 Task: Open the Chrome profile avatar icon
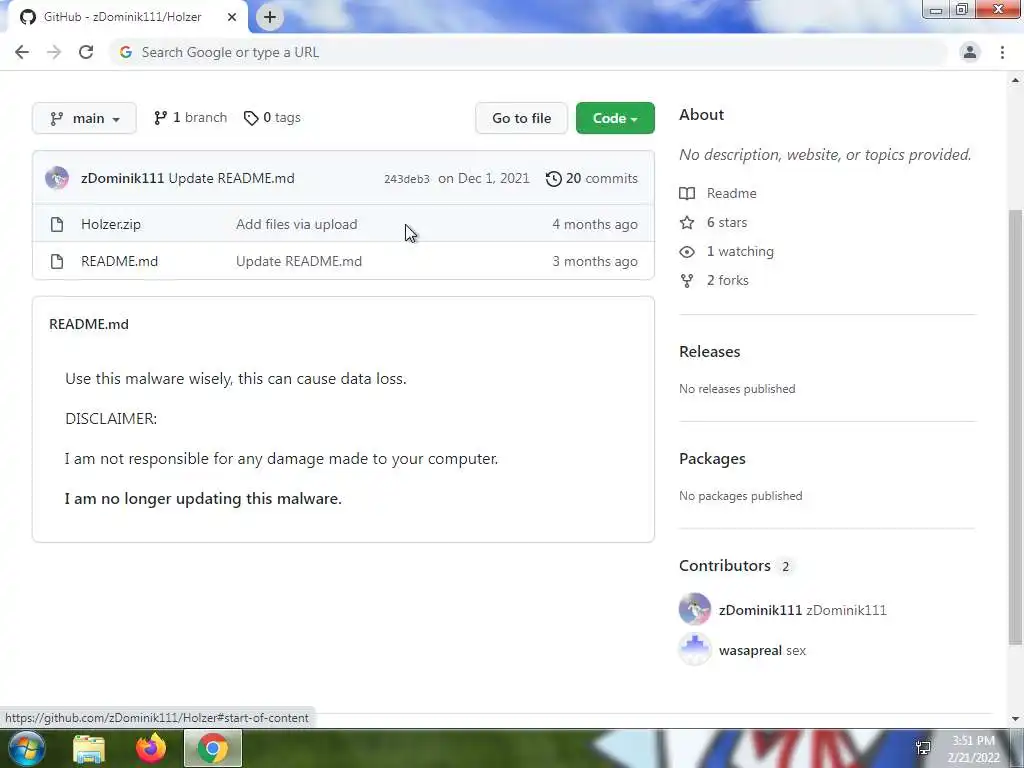[x=970, y=52]
